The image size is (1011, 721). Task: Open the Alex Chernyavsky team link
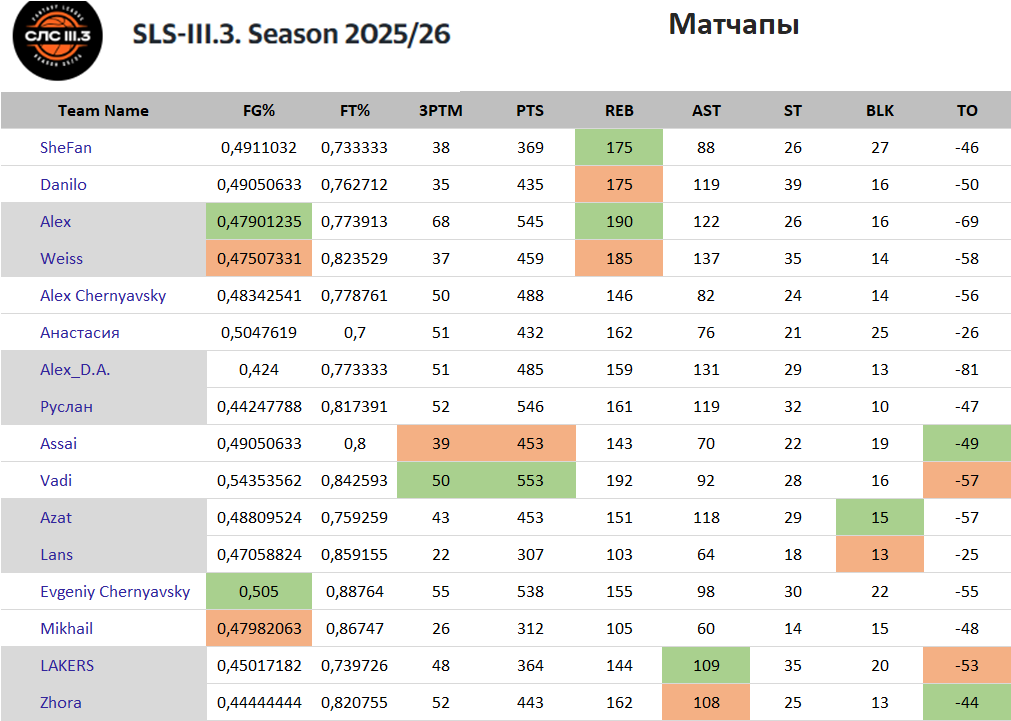click(x=103, y=296)
